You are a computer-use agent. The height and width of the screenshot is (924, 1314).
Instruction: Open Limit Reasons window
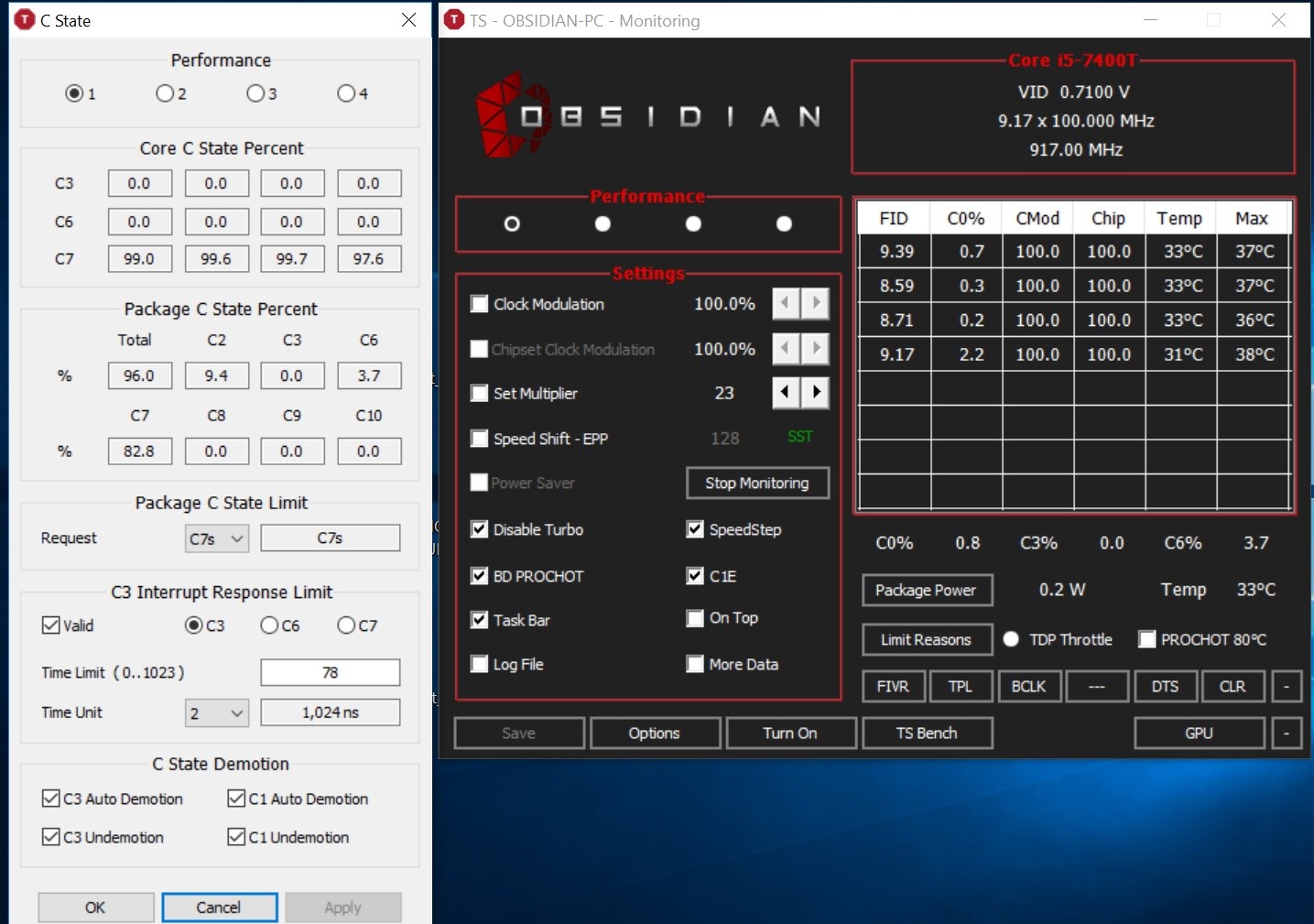(x=926, y=639)
